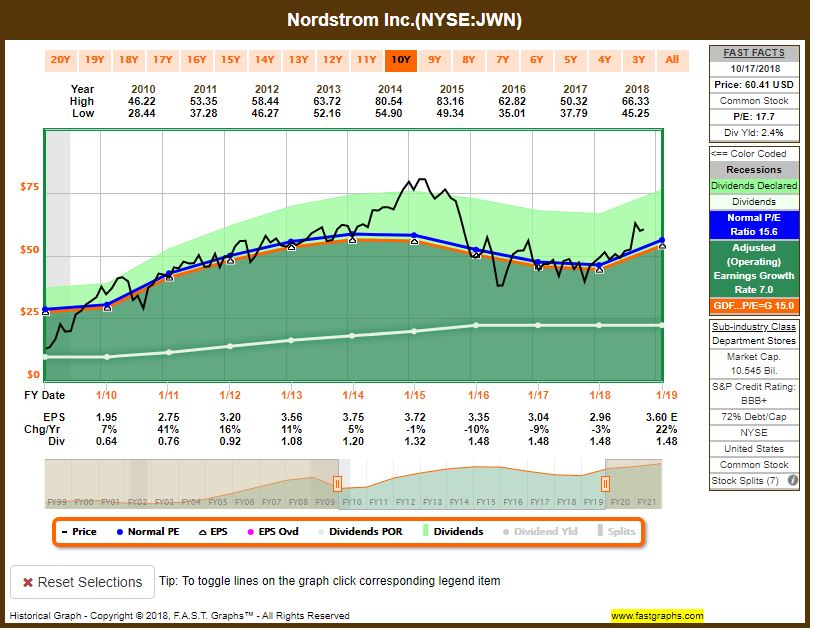Click the FY10 label in range navigator

(x=352, y=502)
